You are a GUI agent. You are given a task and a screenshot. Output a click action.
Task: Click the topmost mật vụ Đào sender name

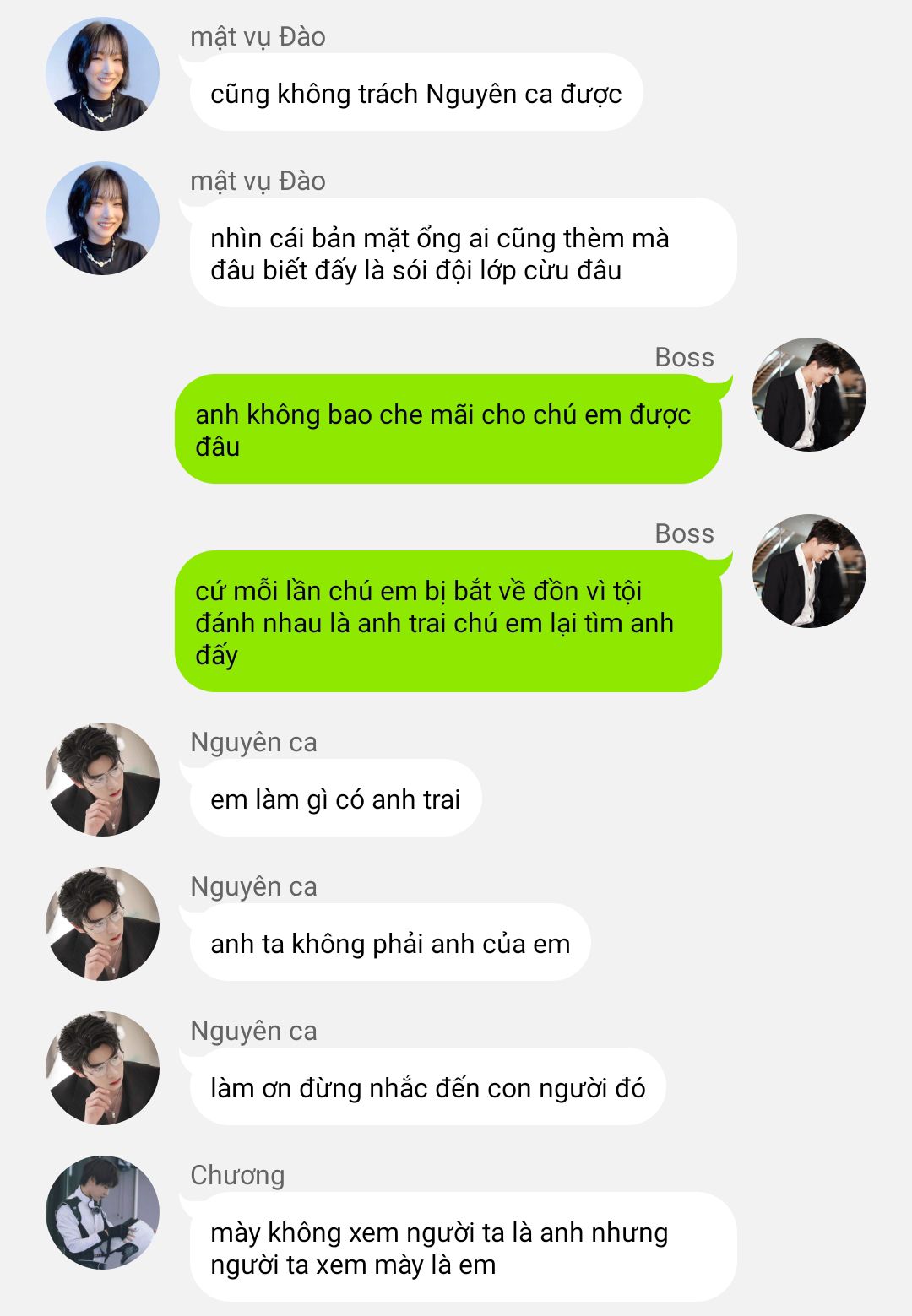[x=258, y=36]
